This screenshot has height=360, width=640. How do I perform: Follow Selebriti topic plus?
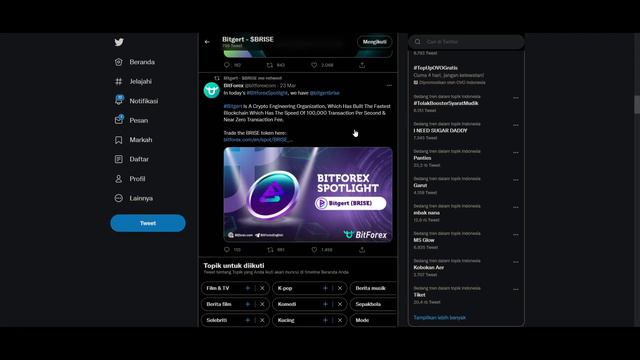[x=247, y=320]
